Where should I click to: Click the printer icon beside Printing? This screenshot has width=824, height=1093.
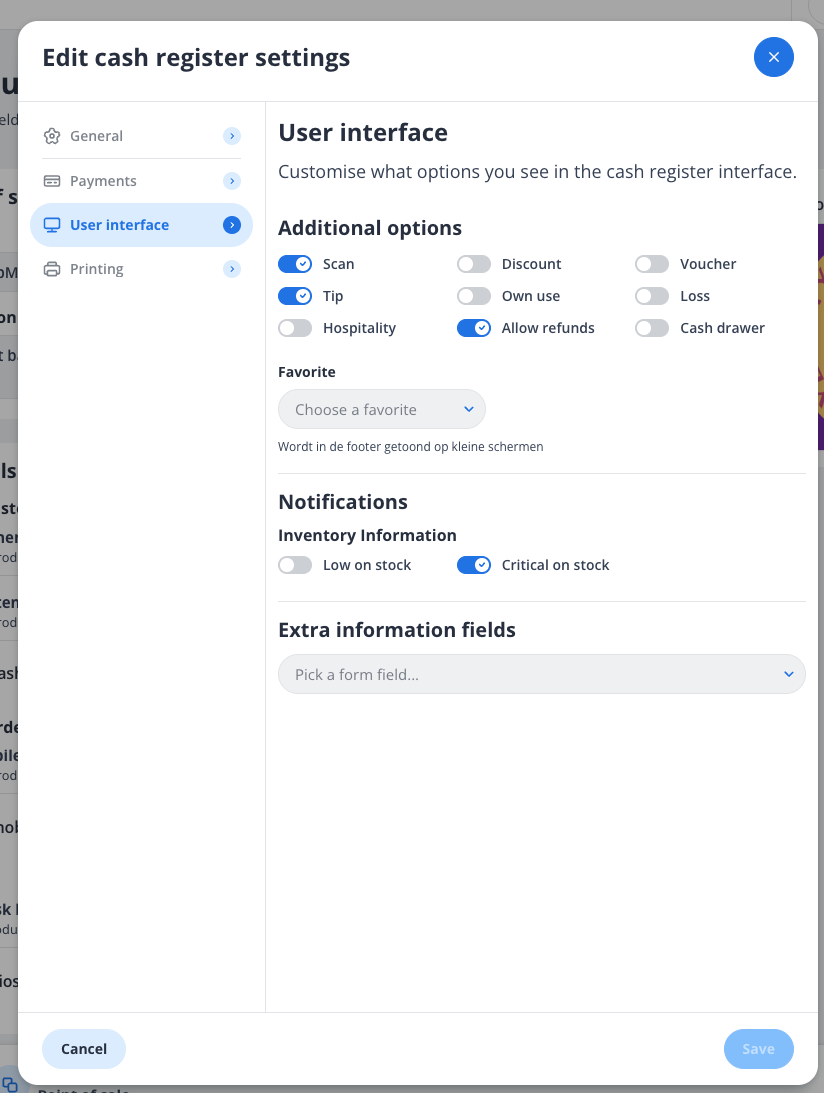click(51, 269)
